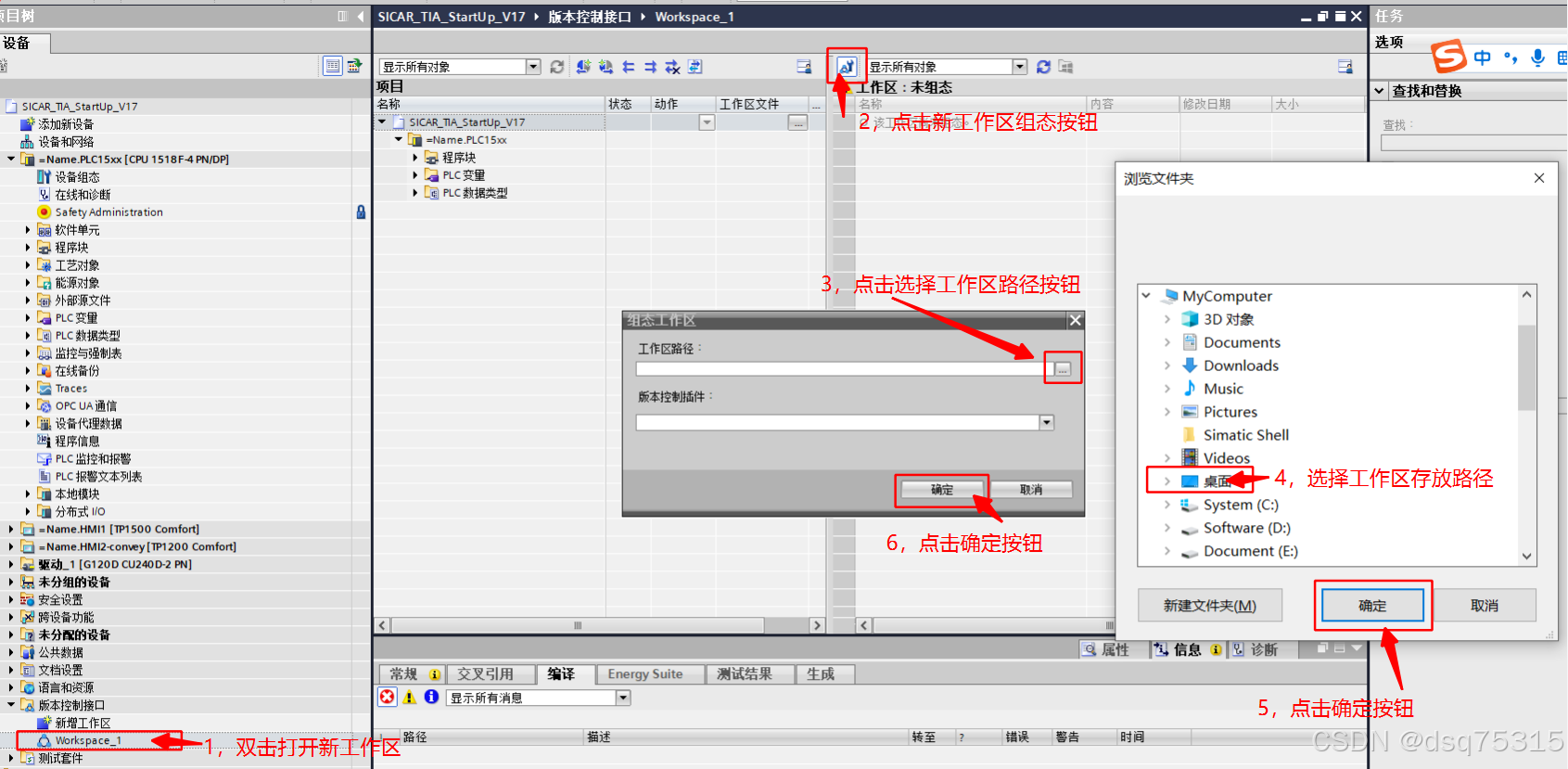This screenshot has height=769, width=1568.
Task: Click the 工作区文件 browse button for SICAR_TIA_StartUp_V17 row
Action: coord(797,122)
